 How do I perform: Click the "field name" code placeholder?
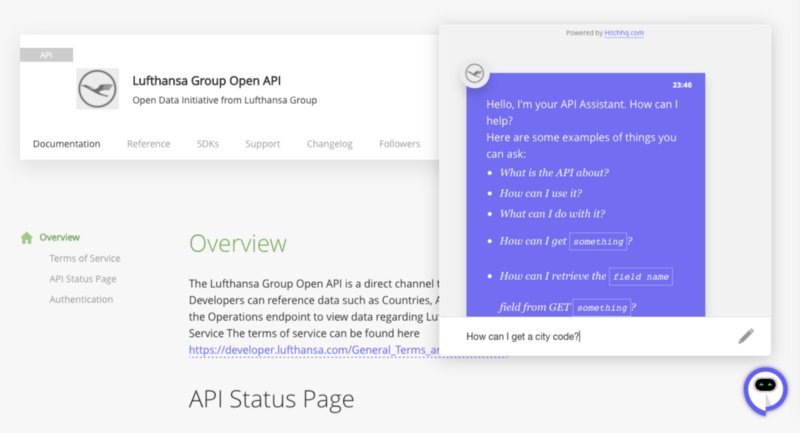[641, 276]
